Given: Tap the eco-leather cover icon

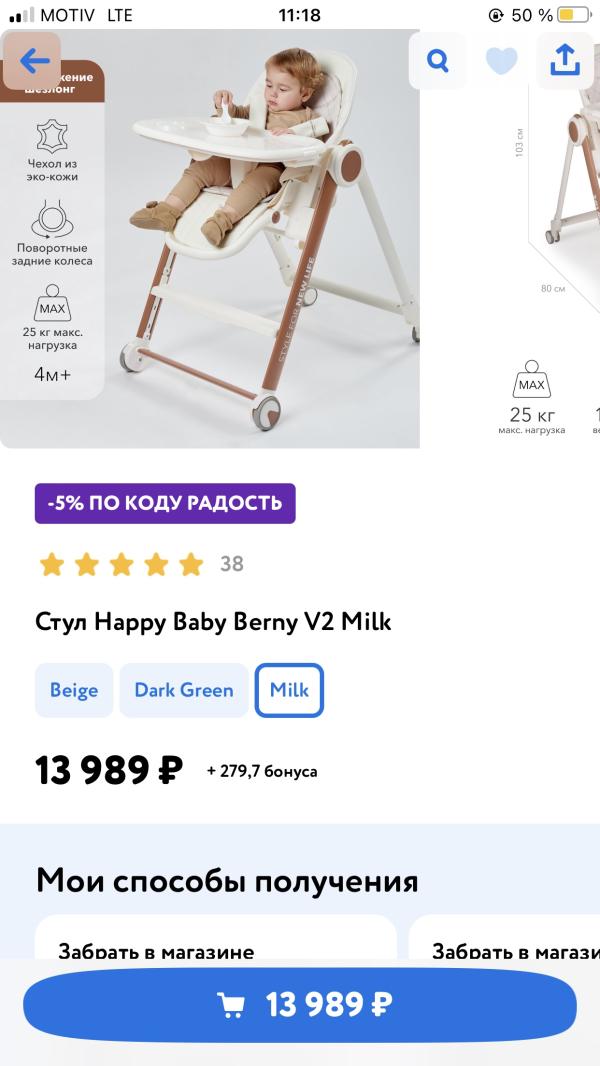Looking at the screenshot, I should tap(52, 134).
